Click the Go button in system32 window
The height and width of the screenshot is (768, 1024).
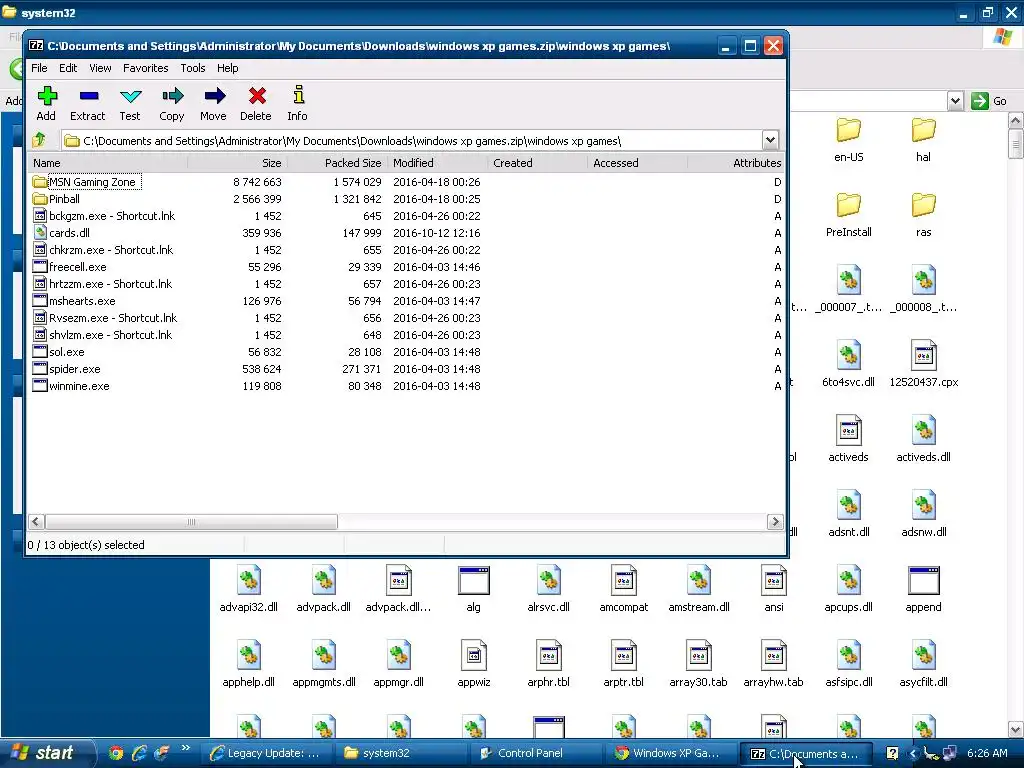click(x=989, y=101)
